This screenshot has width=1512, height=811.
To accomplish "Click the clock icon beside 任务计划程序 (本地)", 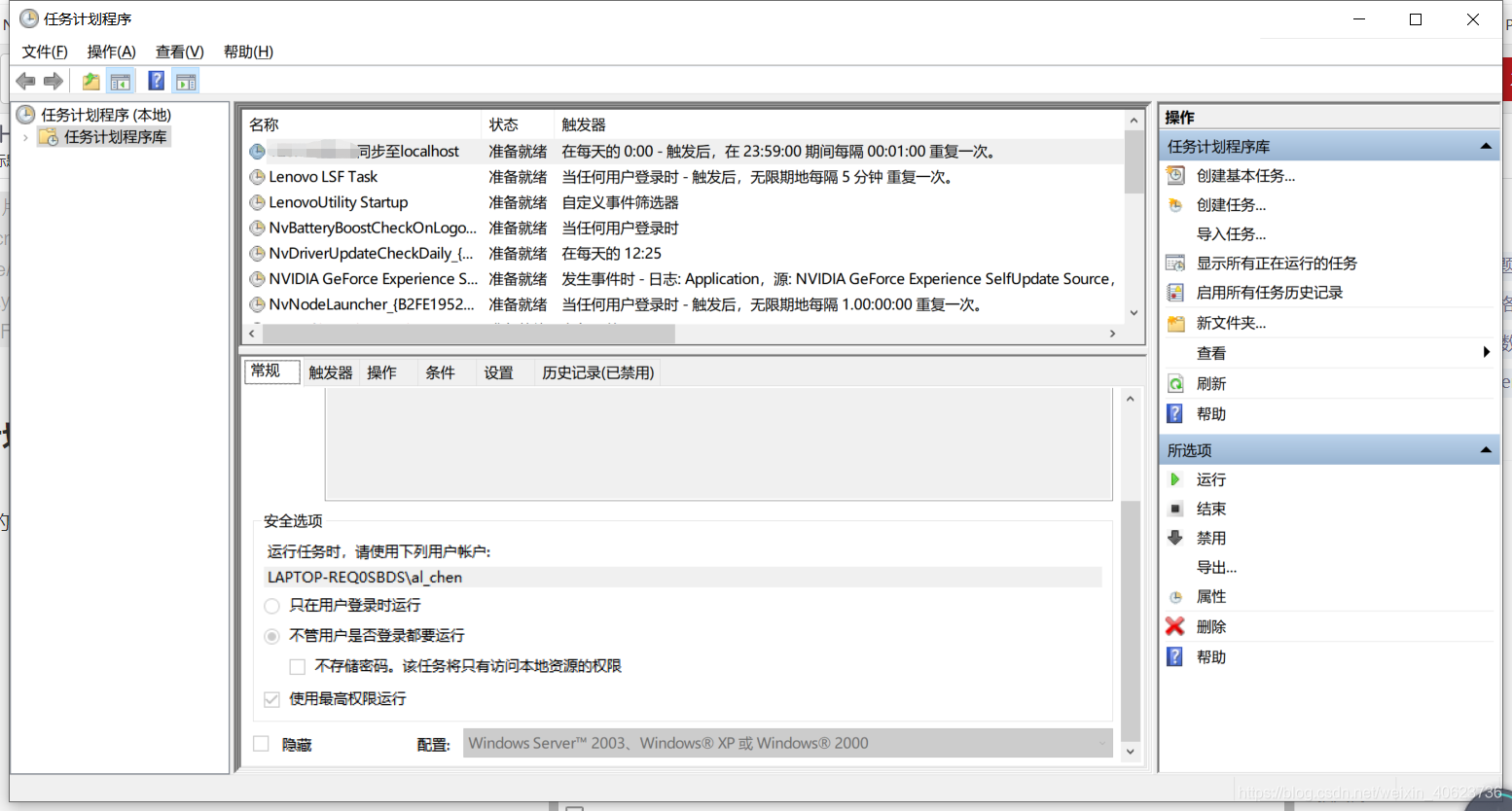I will pyautogui.click(x=26, y=115).
